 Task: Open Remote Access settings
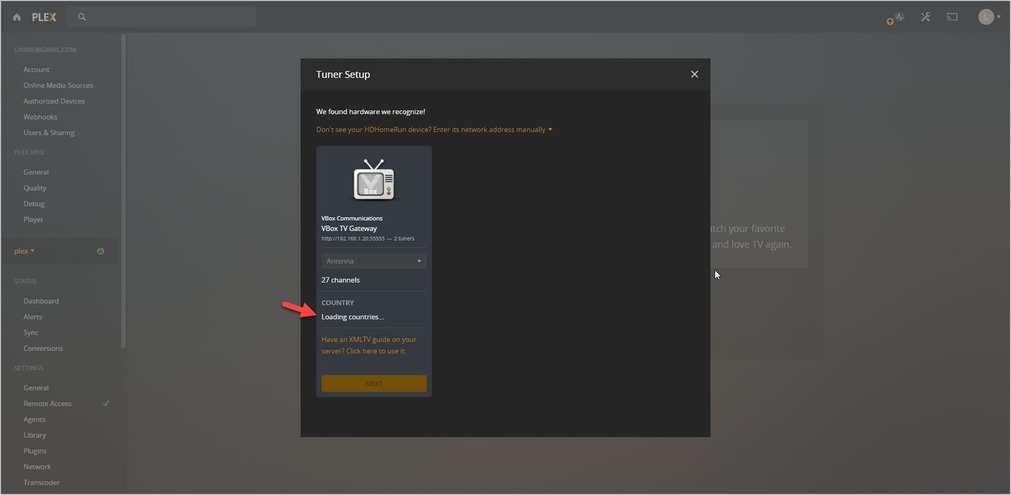point(48,403)
